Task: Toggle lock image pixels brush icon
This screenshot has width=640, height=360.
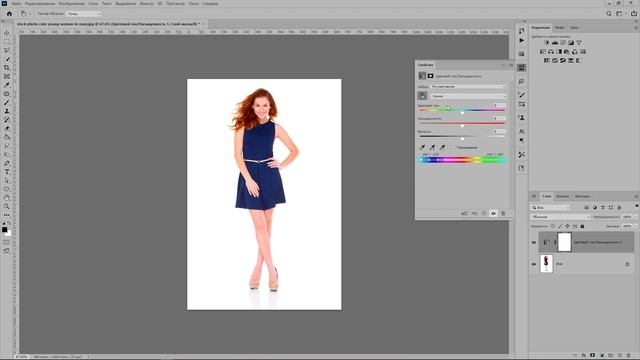Action: 560,226
